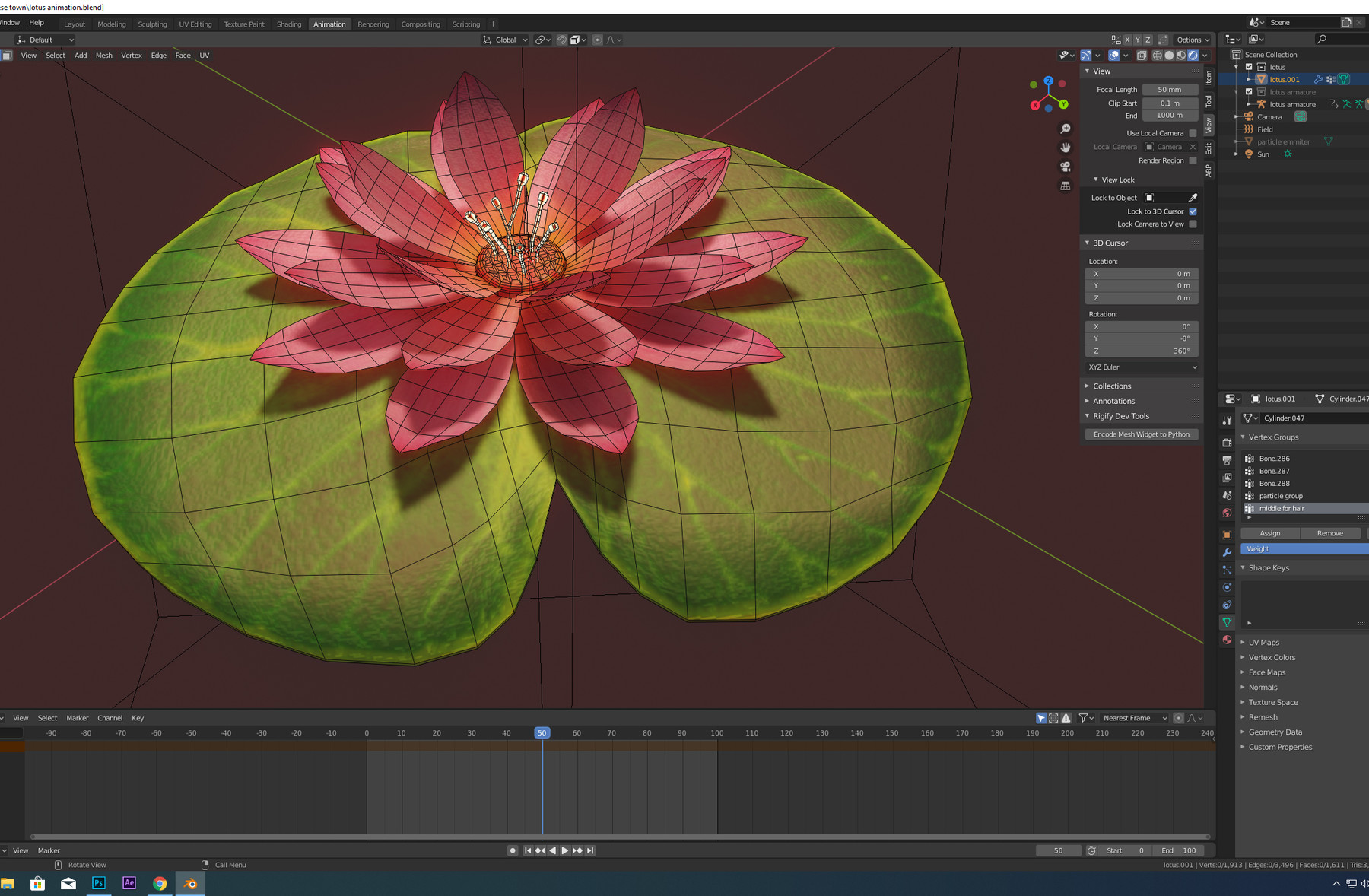Activate the Zoom magnifier in viewport sidebar
The width and height of the screenshot is (1369, 896).
tap(1065, 129)
